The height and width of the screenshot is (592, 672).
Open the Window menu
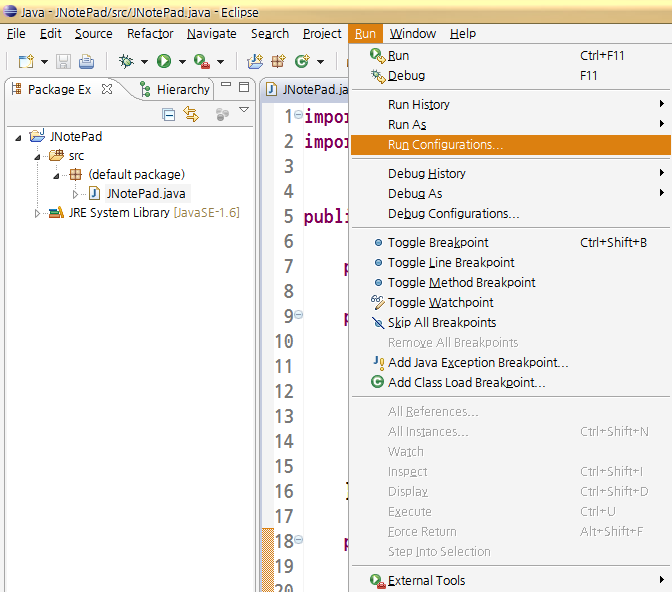[x=413, y=33]
